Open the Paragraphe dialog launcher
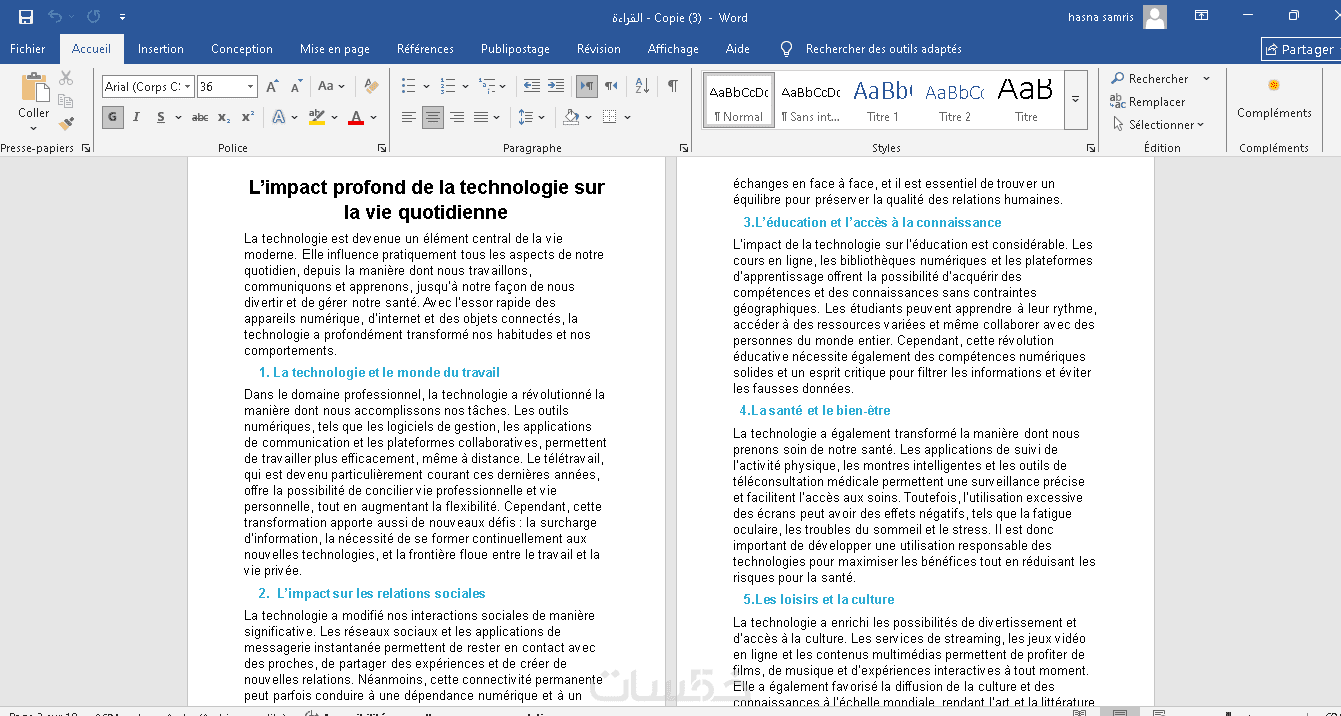The image size is (1341, 716). click(682, 148)
